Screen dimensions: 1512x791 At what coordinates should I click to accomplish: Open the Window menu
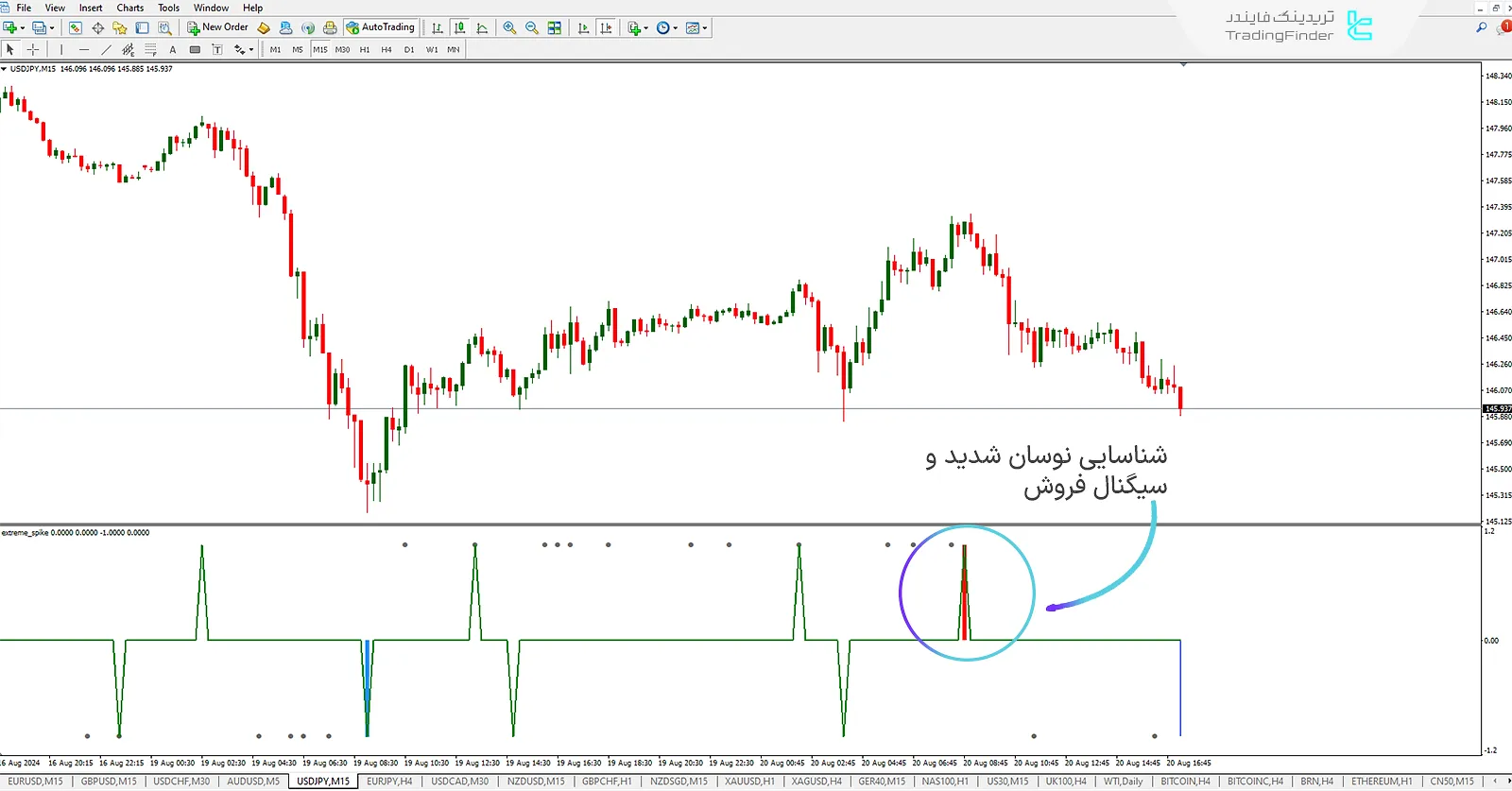point(211,8)
